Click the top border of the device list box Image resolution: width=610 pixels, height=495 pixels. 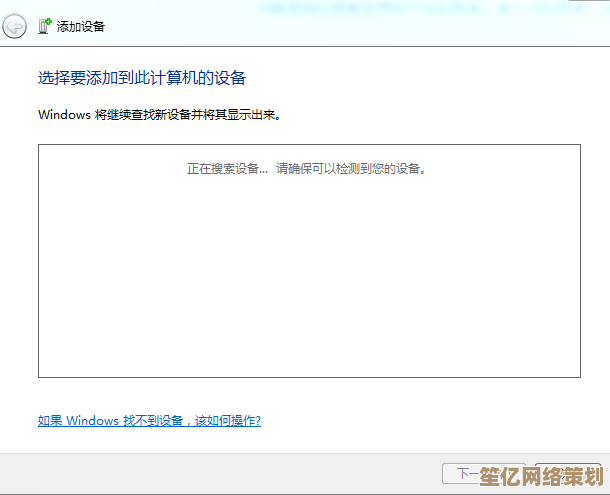tap(309, 144)
